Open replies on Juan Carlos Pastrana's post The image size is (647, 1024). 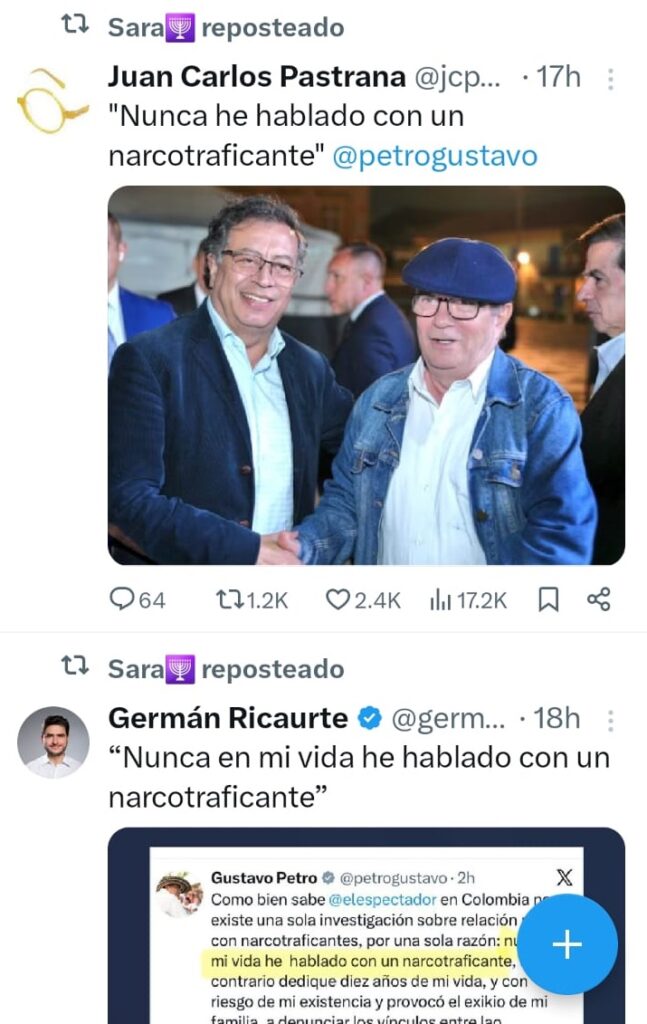137,599
